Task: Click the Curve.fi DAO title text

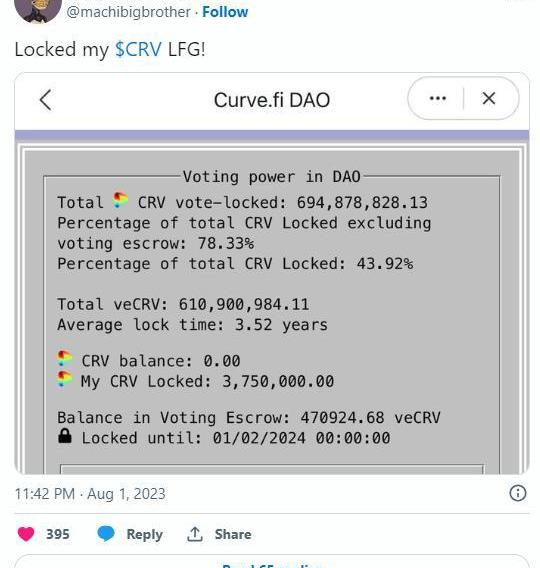Action: click(x=272, y=100)
